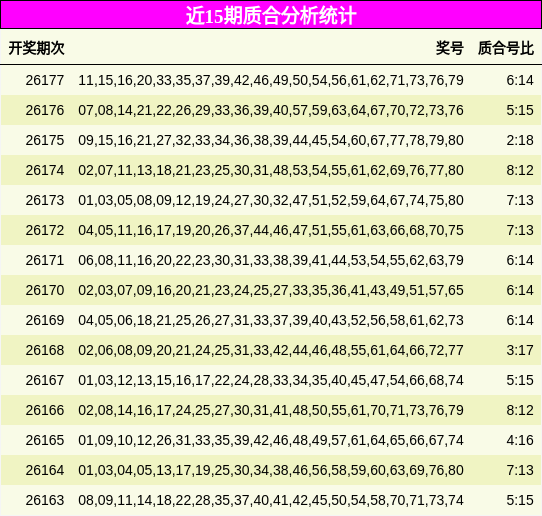The image size is (542, 516).
Task: Select draw period 26165
Action: coord(45,440)
